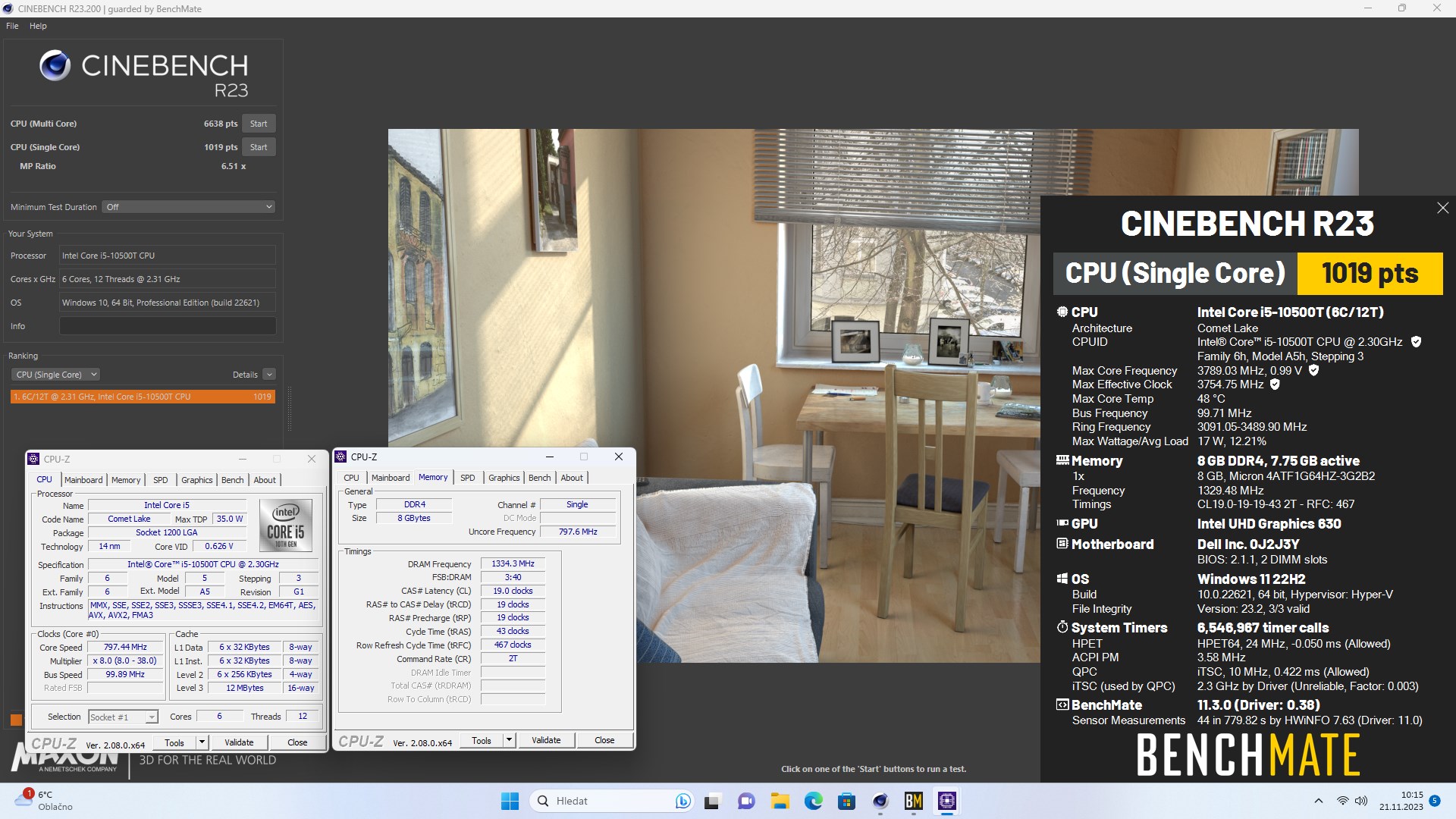Open Memory tab in left CPU-Z window

(x=126, y=480)
